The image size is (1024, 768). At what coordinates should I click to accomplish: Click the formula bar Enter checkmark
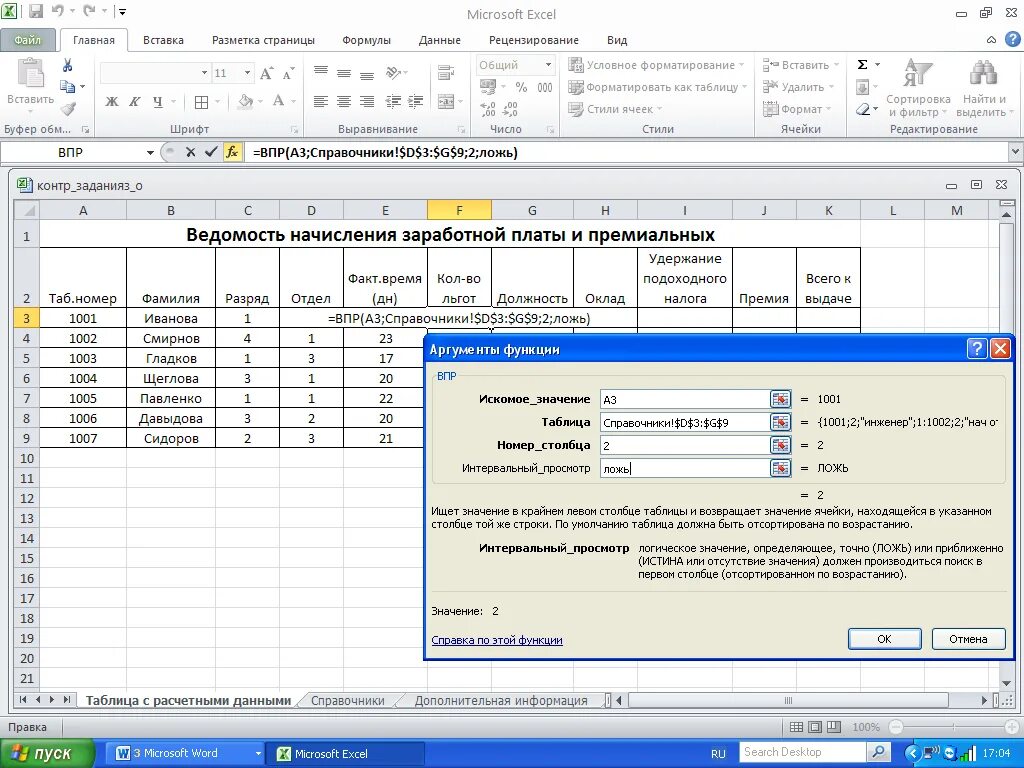click(x=210, y=152)
